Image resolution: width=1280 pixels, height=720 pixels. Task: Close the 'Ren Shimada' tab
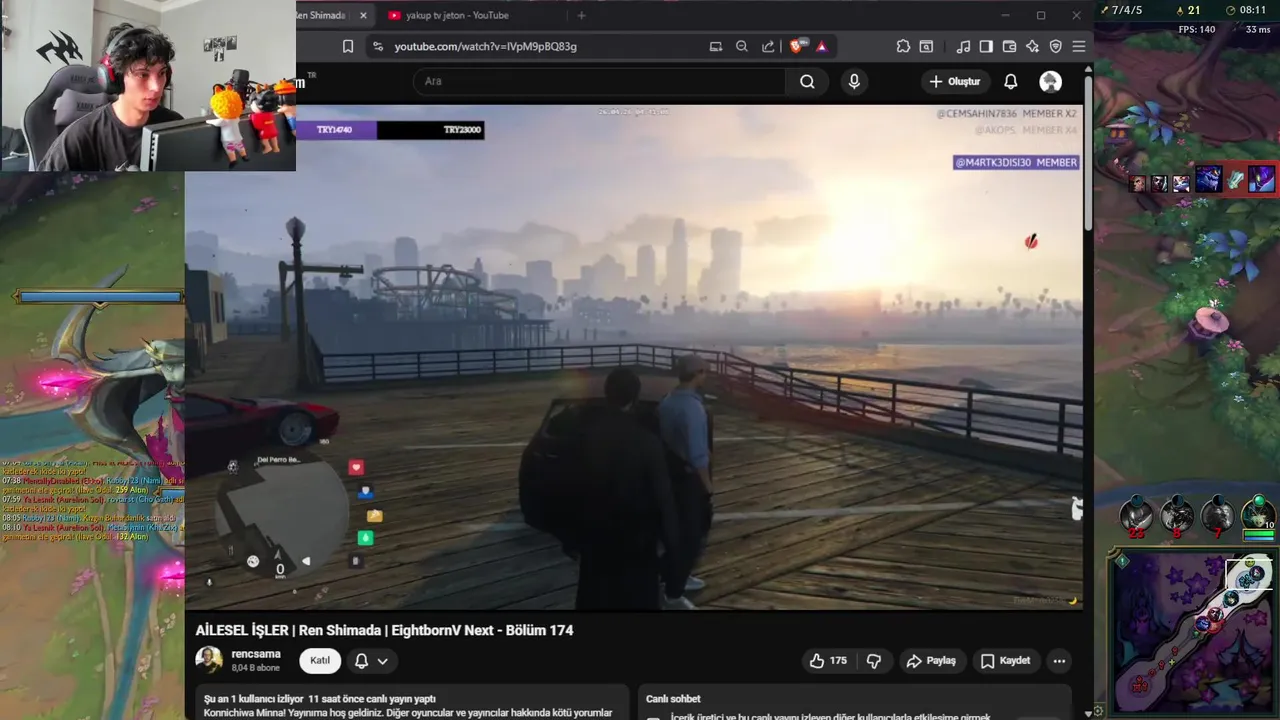pyautogui.click(x=363, y=15)
